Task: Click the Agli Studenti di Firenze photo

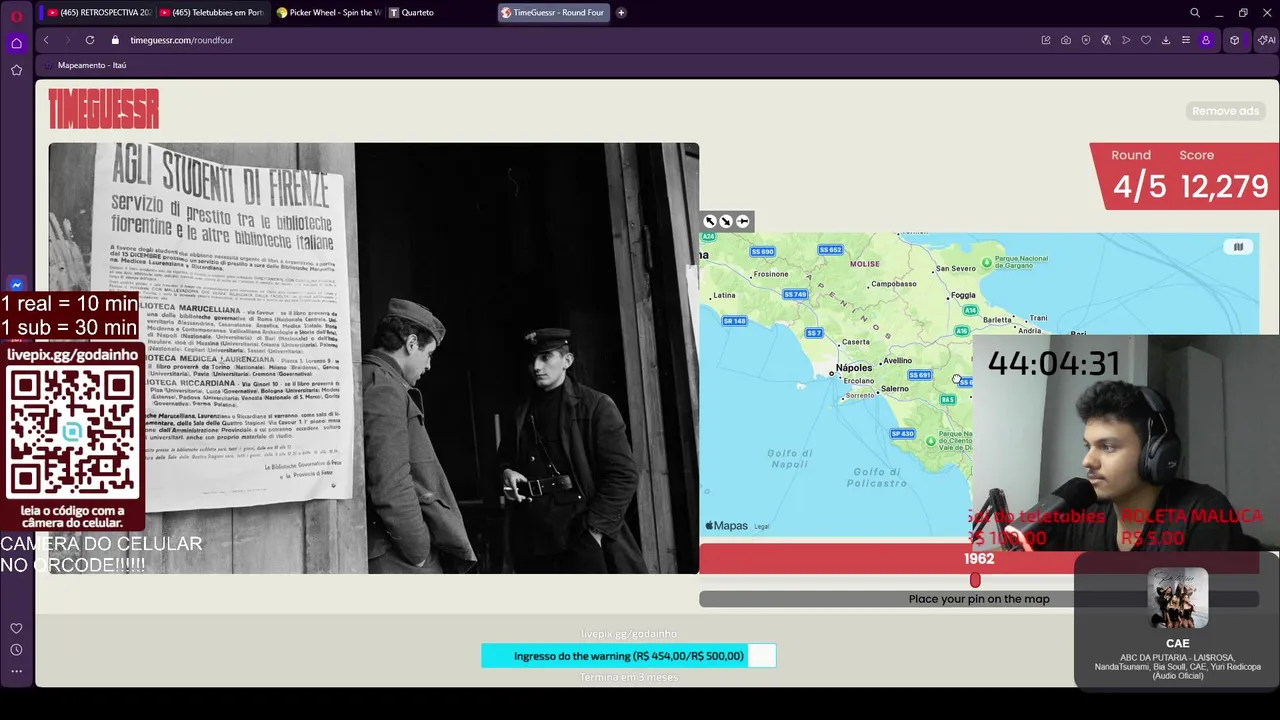Action: tap(374, 358)
